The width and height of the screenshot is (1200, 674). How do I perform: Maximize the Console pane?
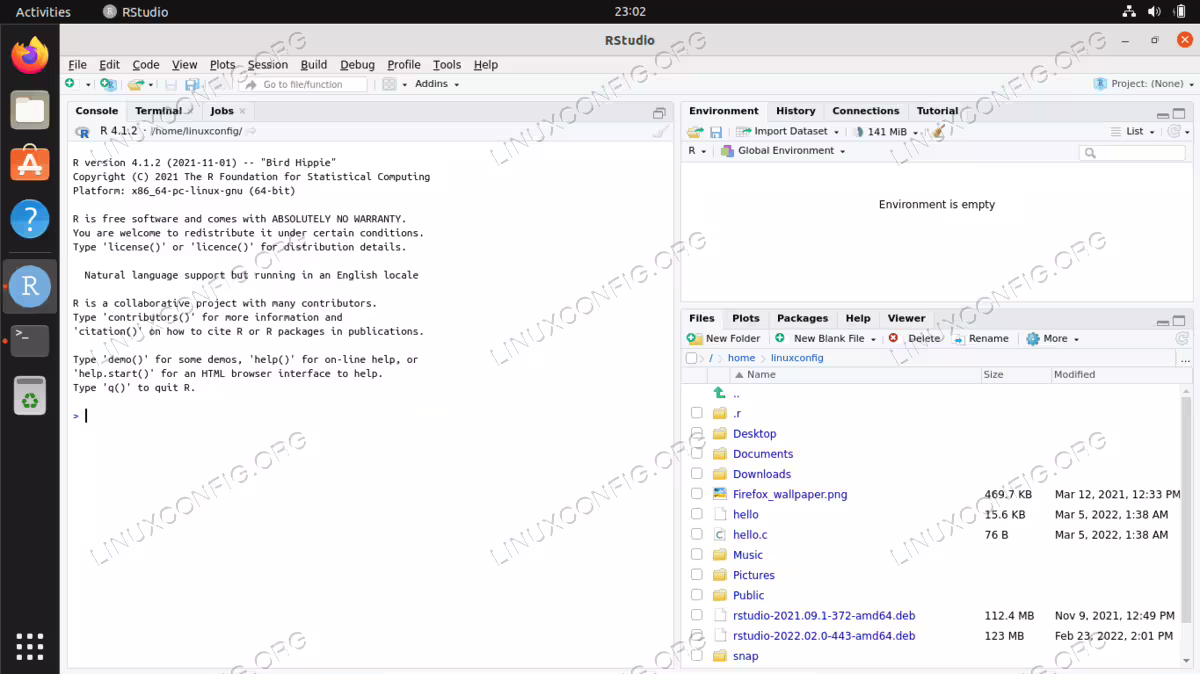659,113
